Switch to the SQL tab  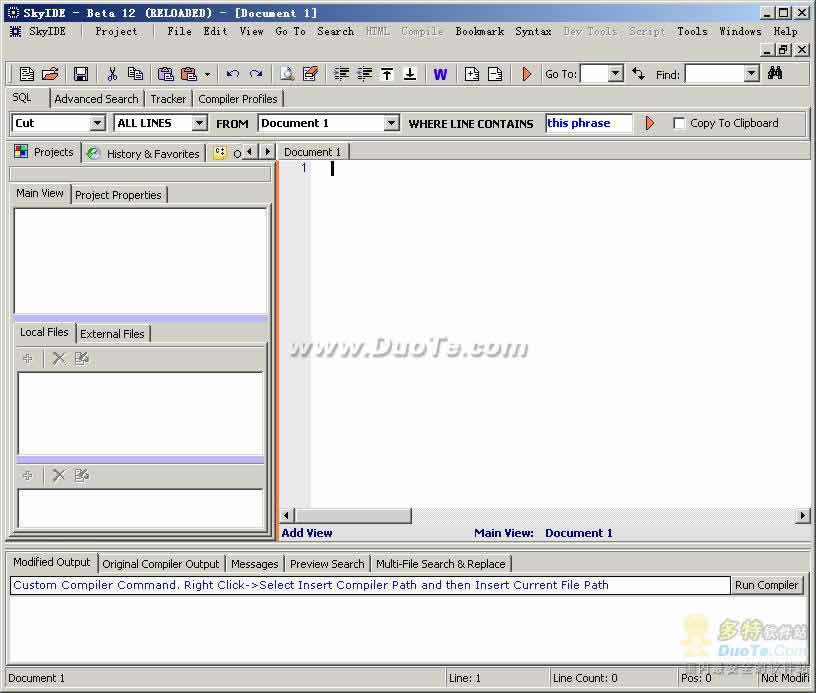pos(22,98)
